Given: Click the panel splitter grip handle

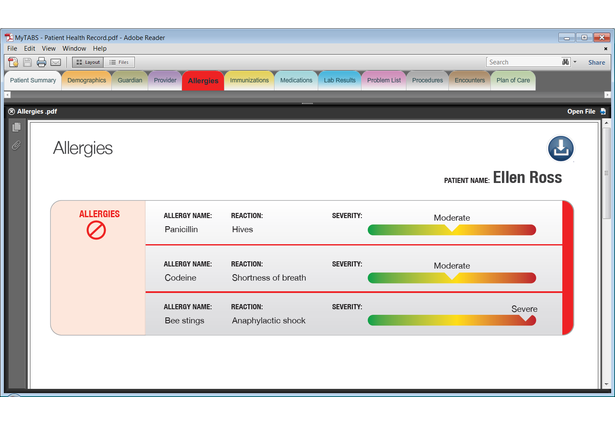Looking at the screenshot, I should tap(307, 104).
